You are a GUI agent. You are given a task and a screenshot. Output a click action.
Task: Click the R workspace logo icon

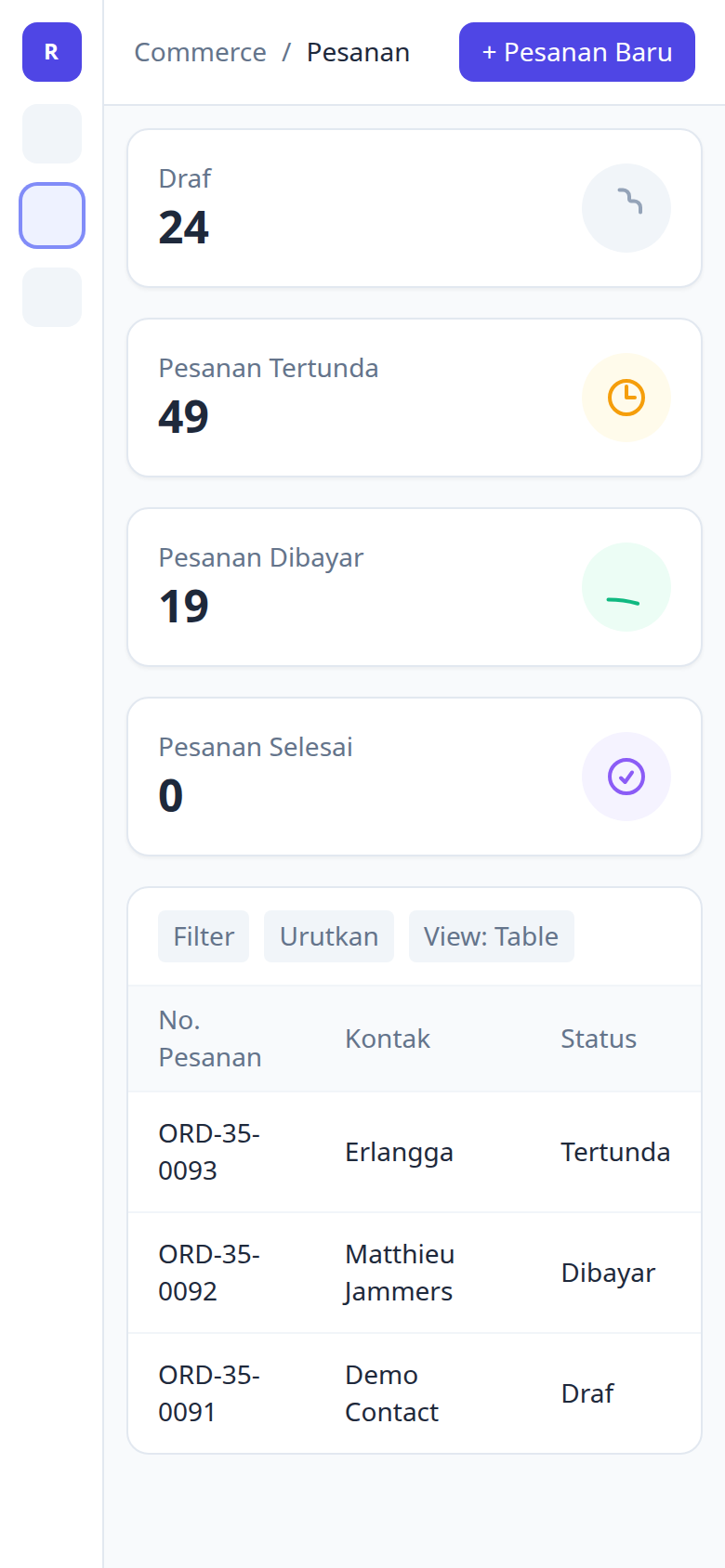52,52
